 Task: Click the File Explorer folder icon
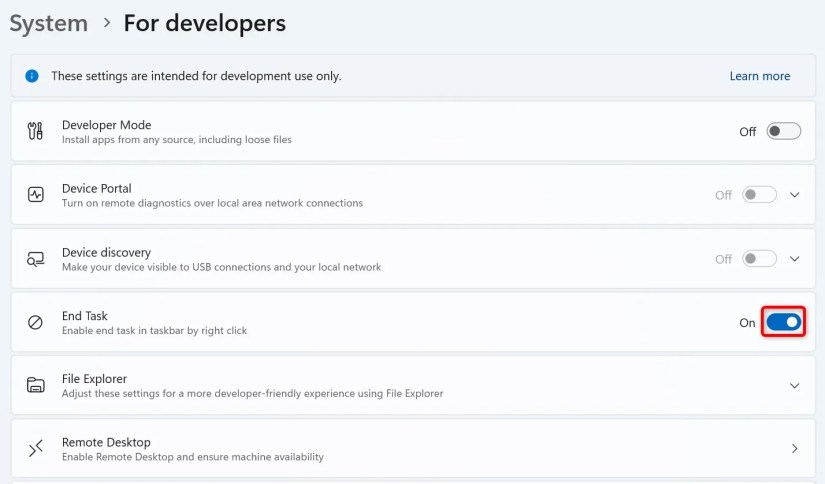click(36, 385)
